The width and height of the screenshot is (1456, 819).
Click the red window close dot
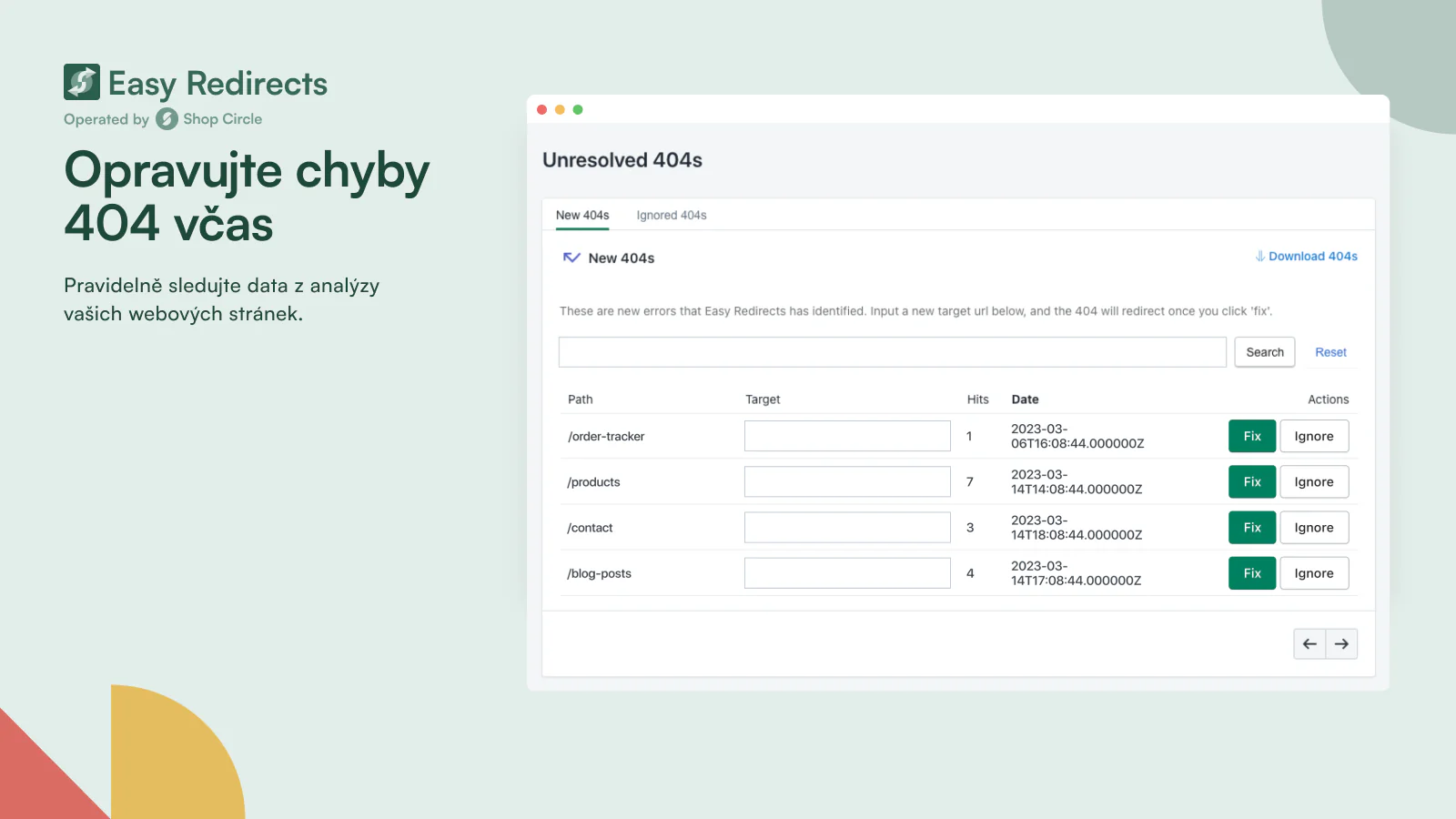[x=542, y=110]
